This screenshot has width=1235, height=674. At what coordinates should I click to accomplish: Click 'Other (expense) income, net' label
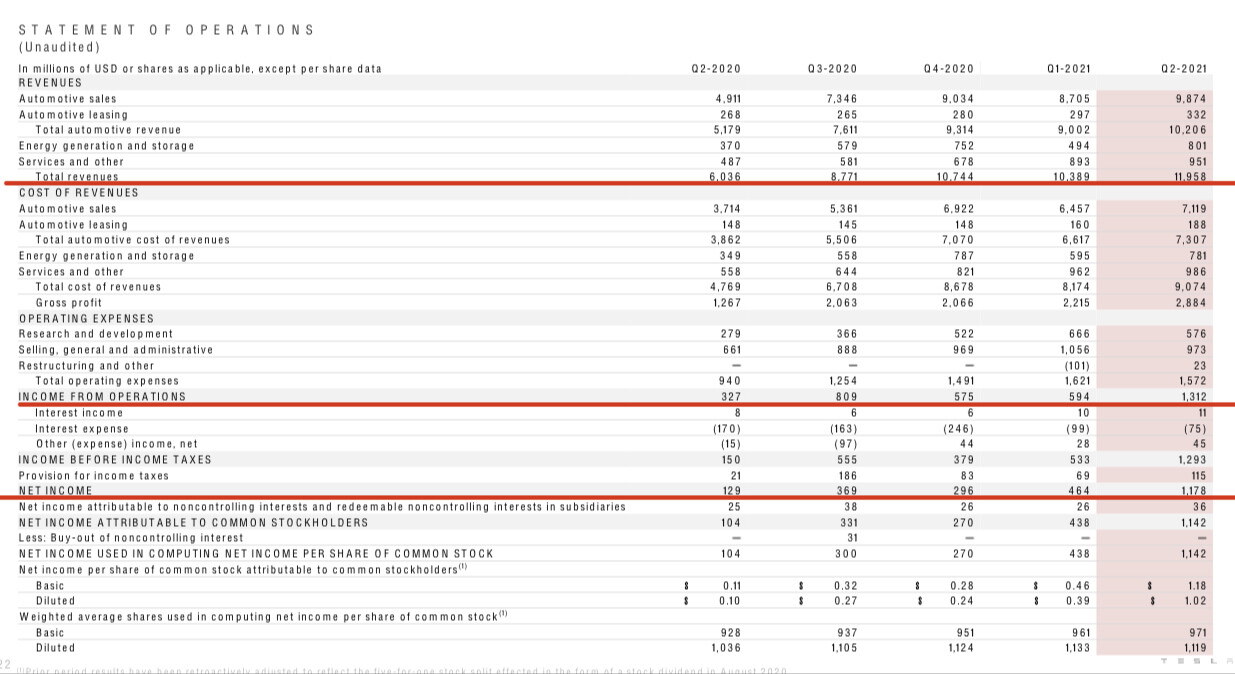click(117, 443)
